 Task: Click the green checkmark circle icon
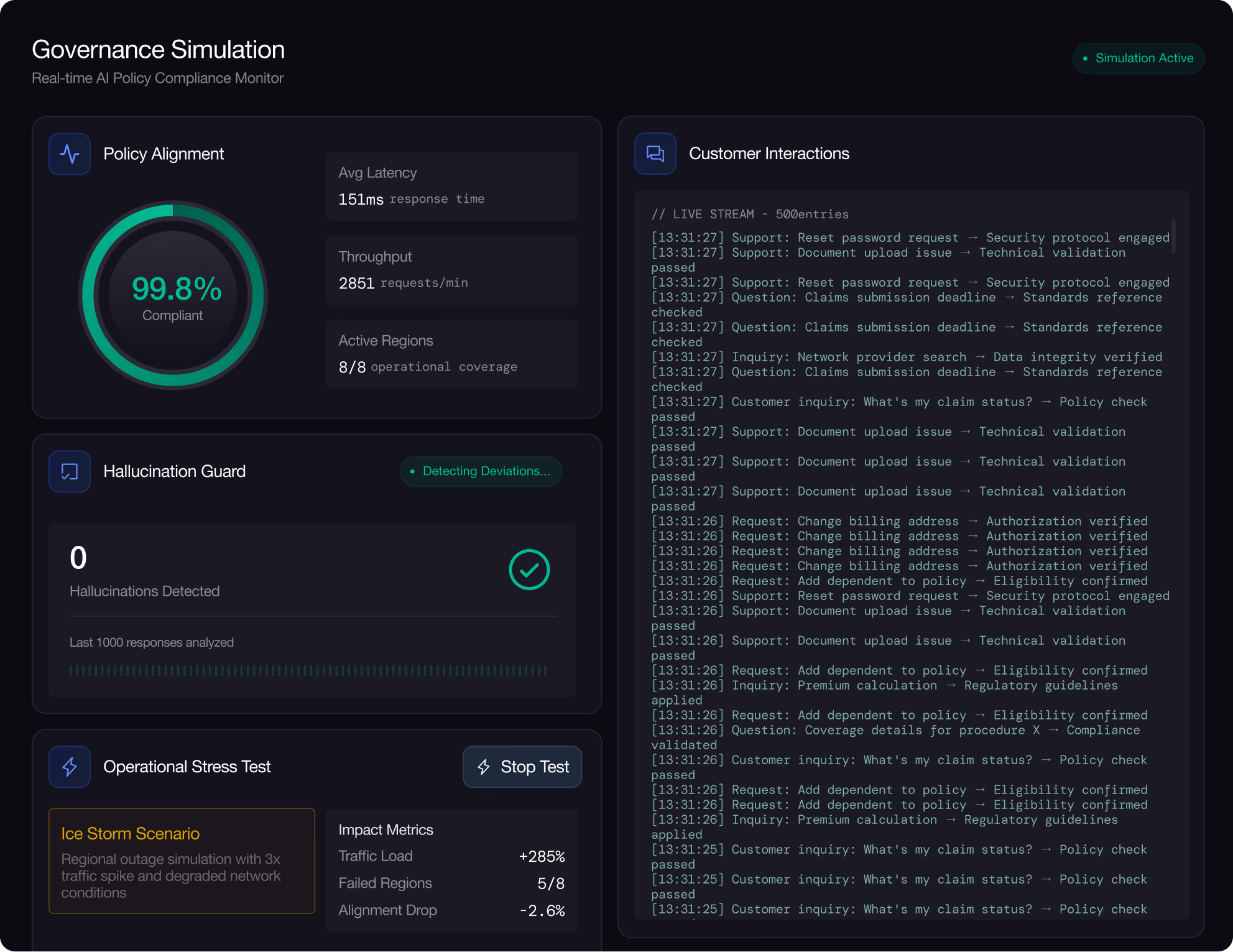tap(529, 570)
